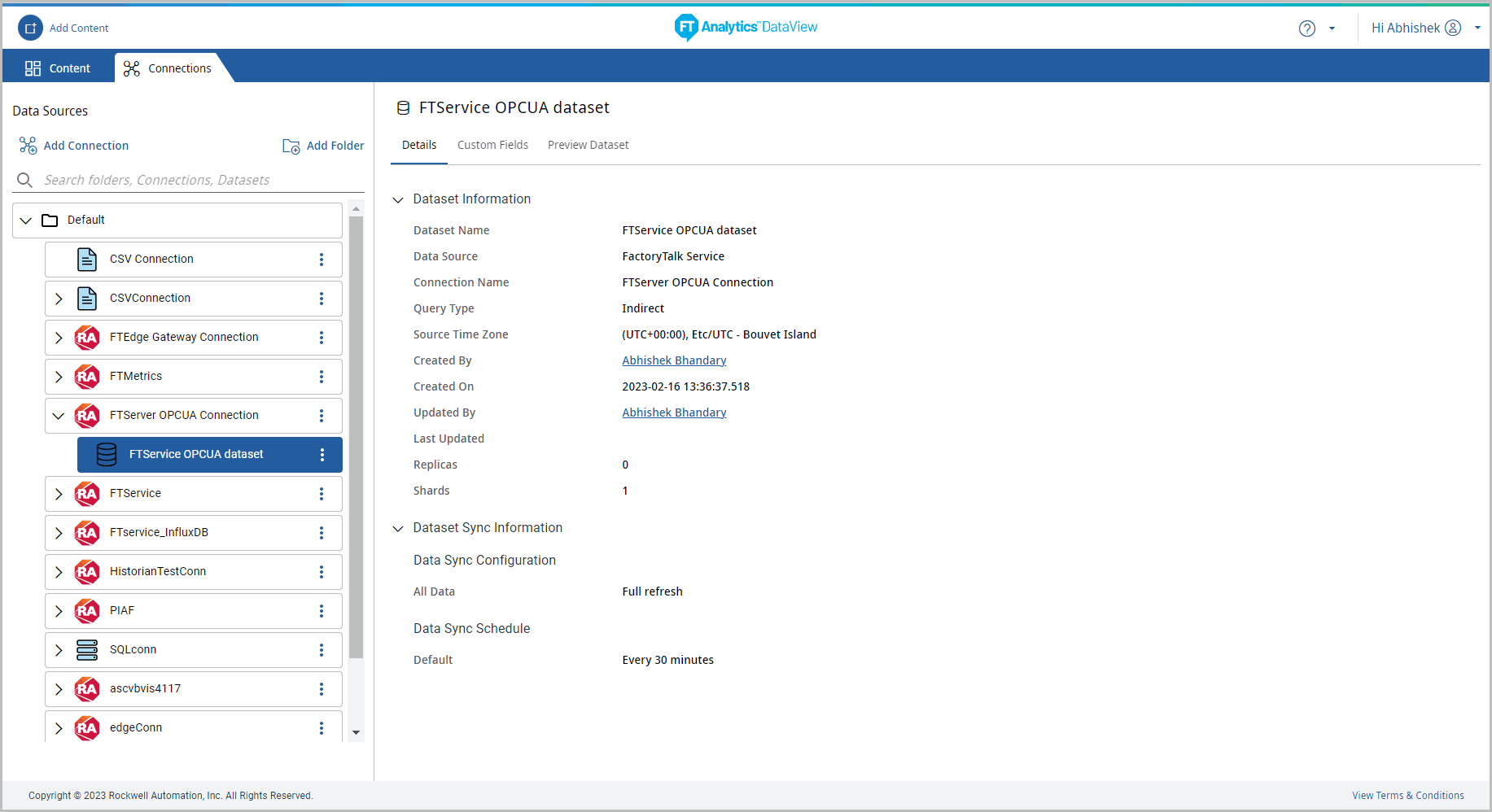Click the Add Content icon
The height and width of the screenshot is (812, 1492).
point(30,28)
